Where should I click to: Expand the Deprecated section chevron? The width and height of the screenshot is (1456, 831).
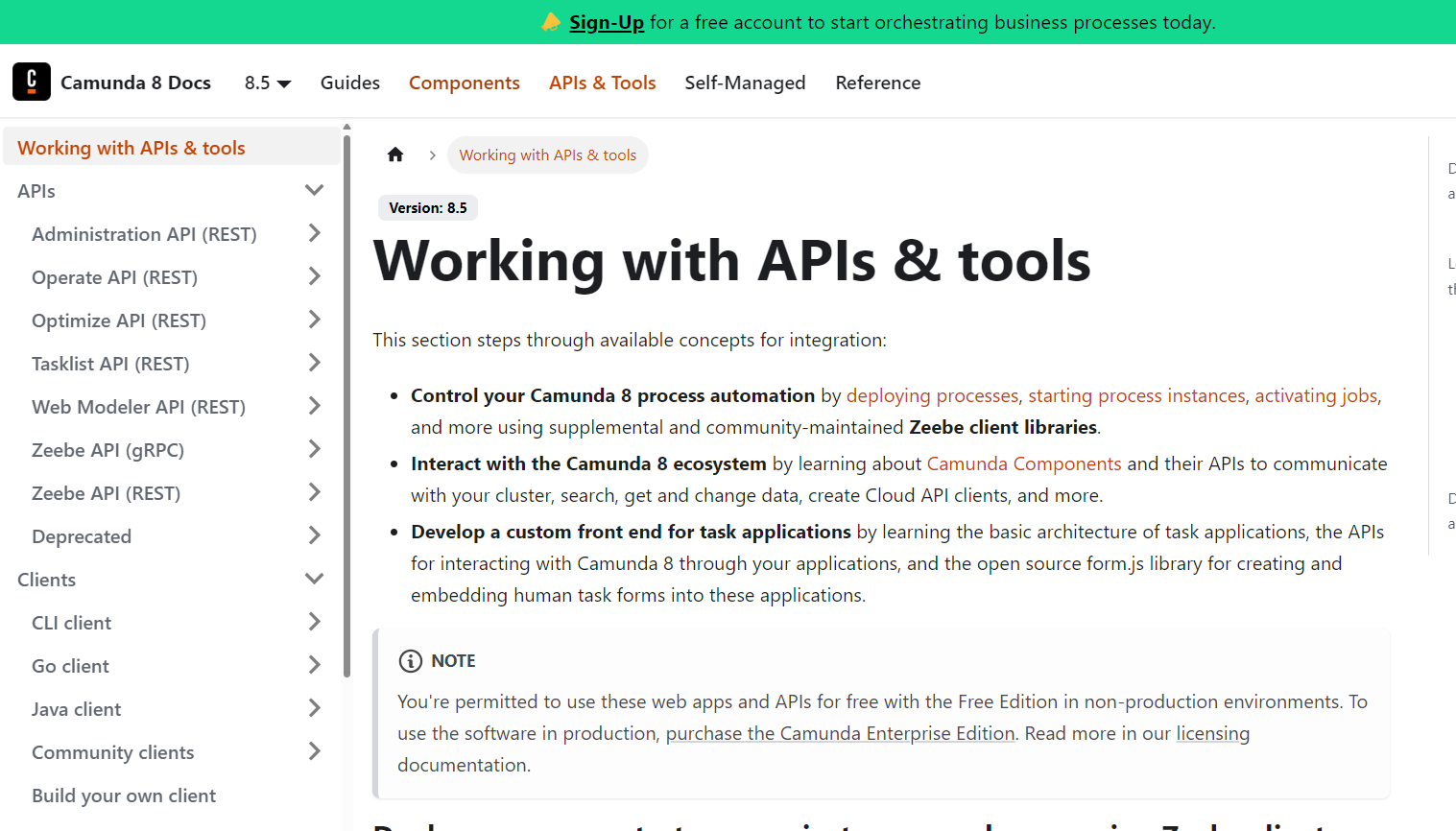[314, 535]
